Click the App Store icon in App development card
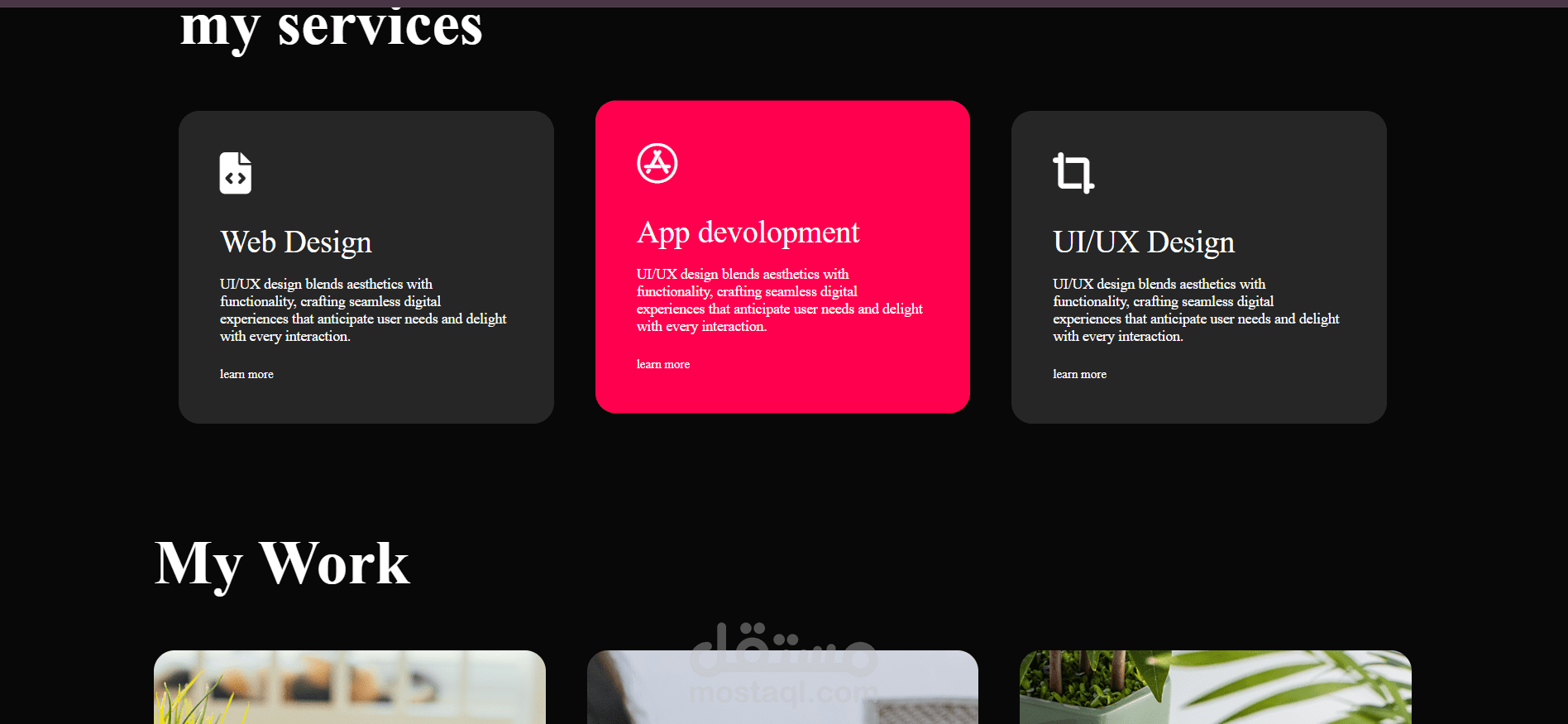This screenshot has height=724, width=1568. (x=657, y=163)
